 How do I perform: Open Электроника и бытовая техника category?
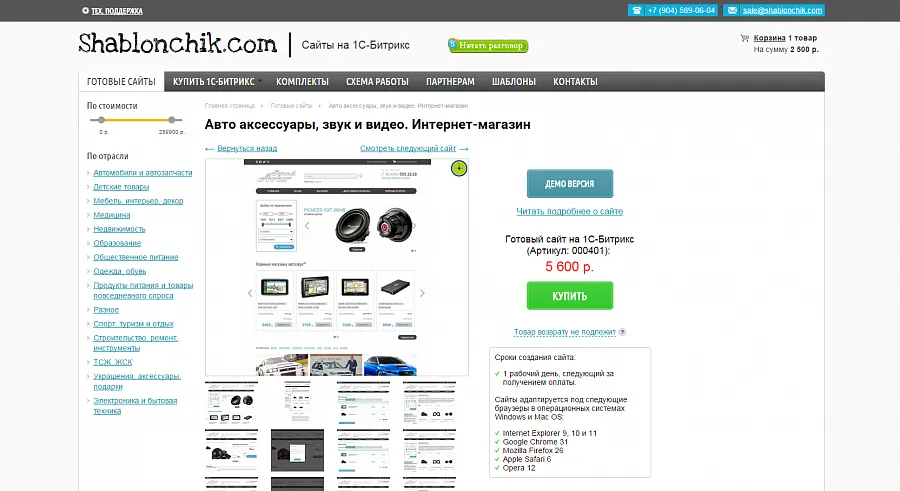135,406
